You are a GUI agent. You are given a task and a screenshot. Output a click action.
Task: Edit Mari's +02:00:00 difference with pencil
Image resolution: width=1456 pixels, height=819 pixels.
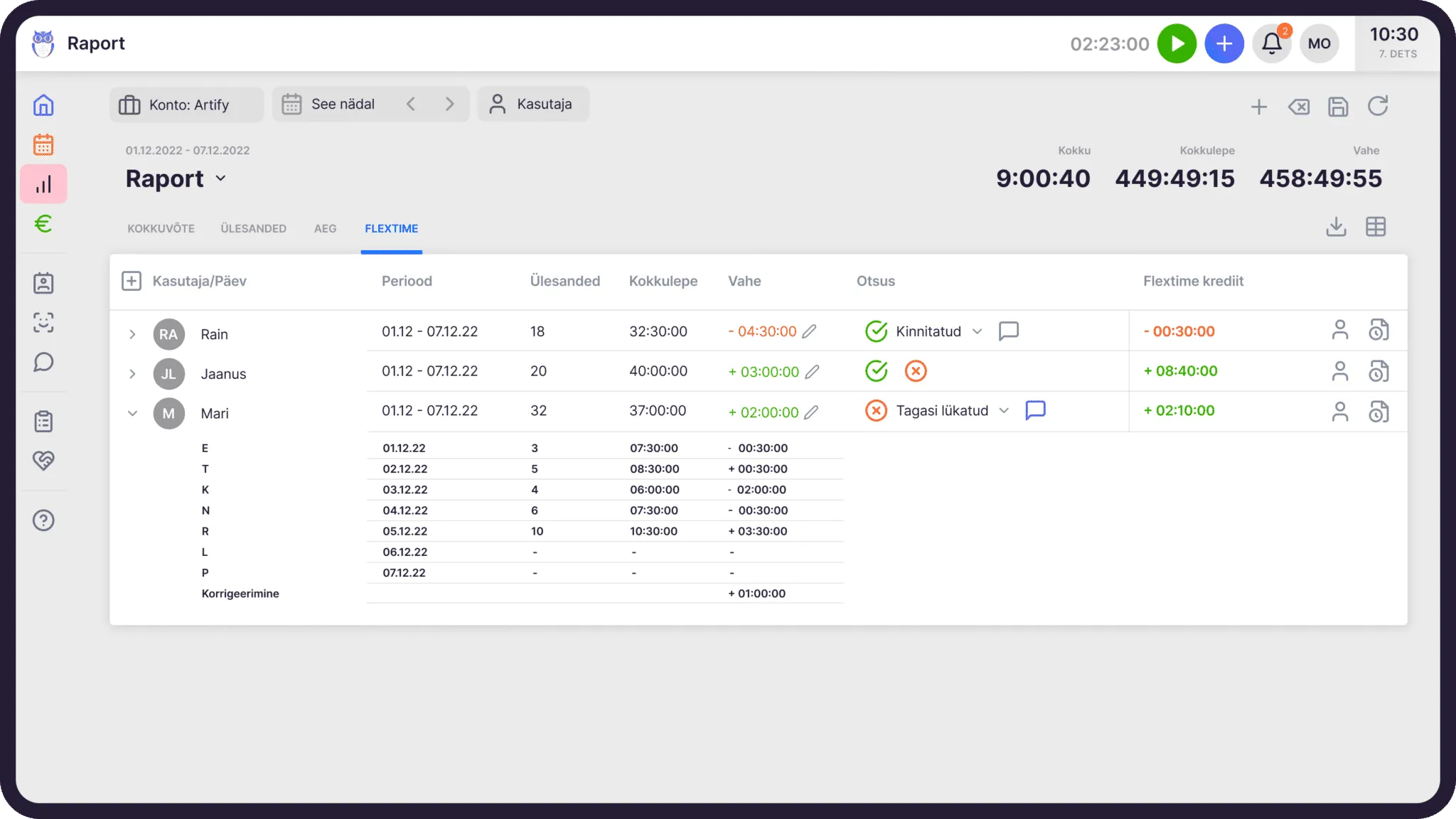(811, 412)
